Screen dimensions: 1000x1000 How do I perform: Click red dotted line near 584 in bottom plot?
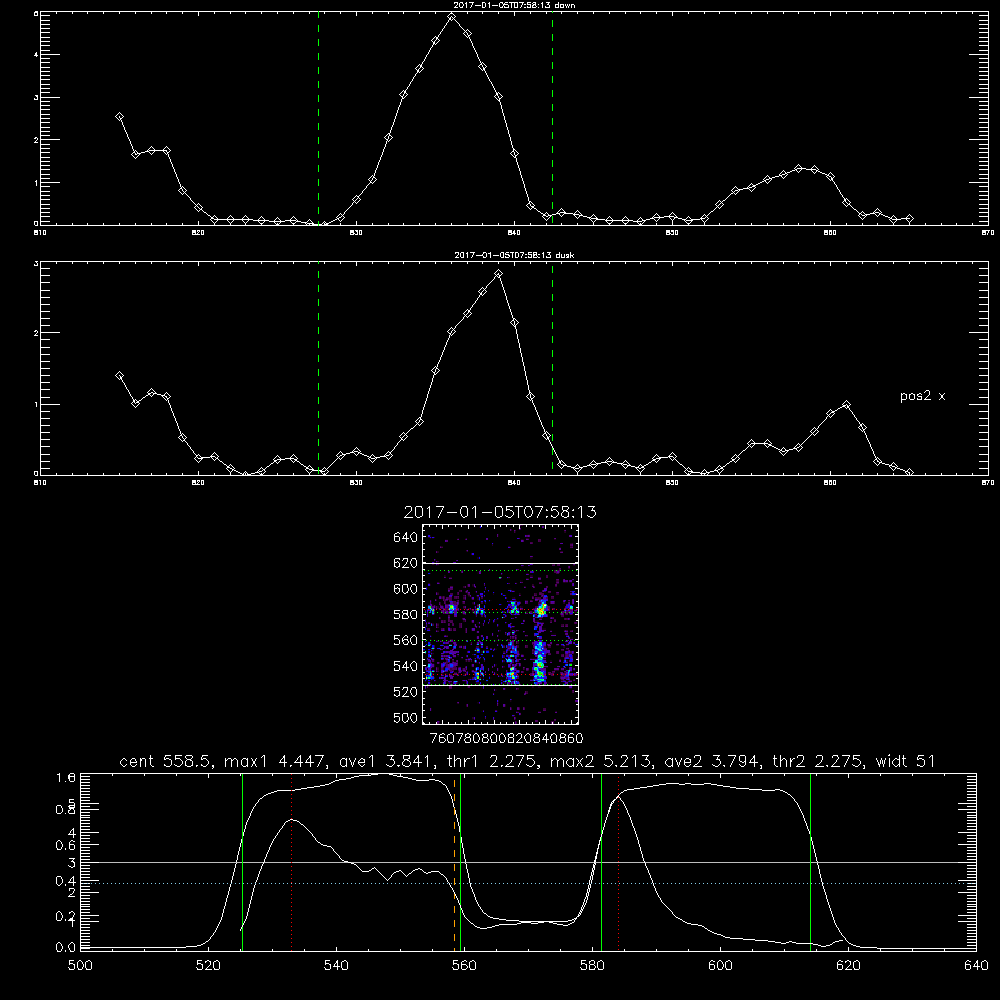click(619, 861)
